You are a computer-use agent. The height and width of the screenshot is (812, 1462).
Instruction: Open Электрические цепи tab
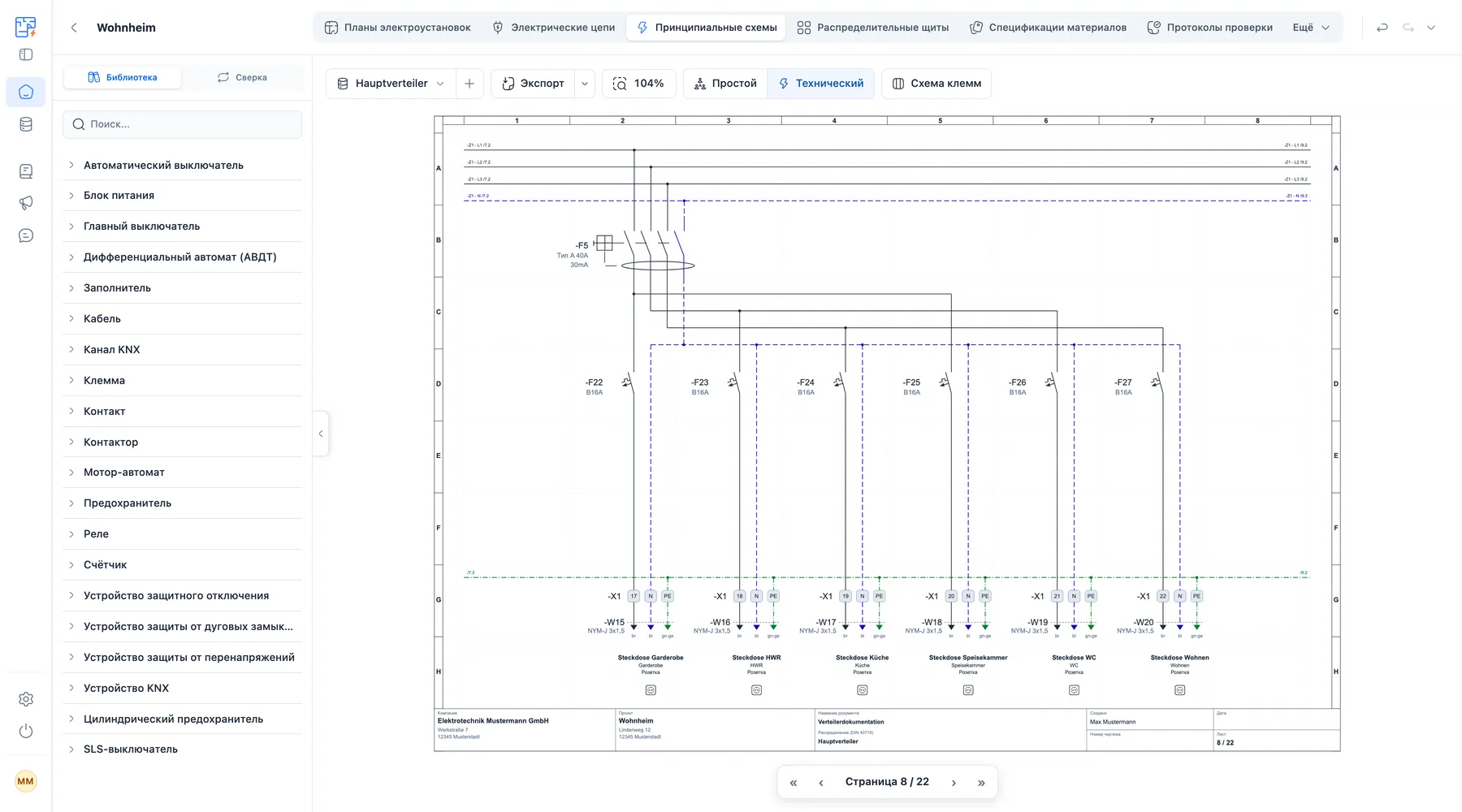[553, 28]
